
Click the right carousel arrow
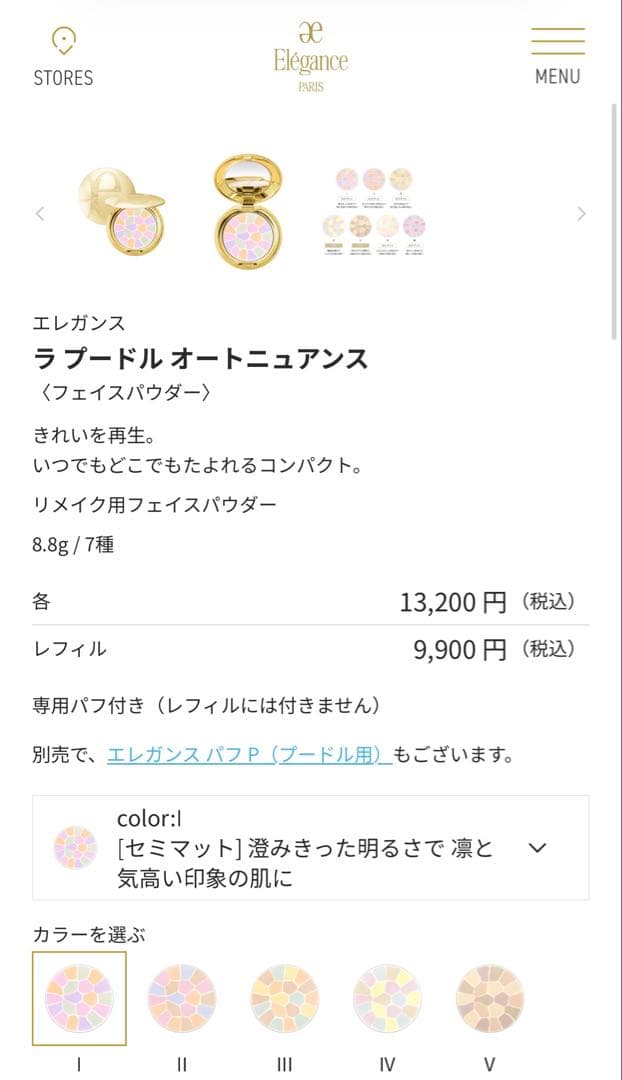(x=583, y=214)
